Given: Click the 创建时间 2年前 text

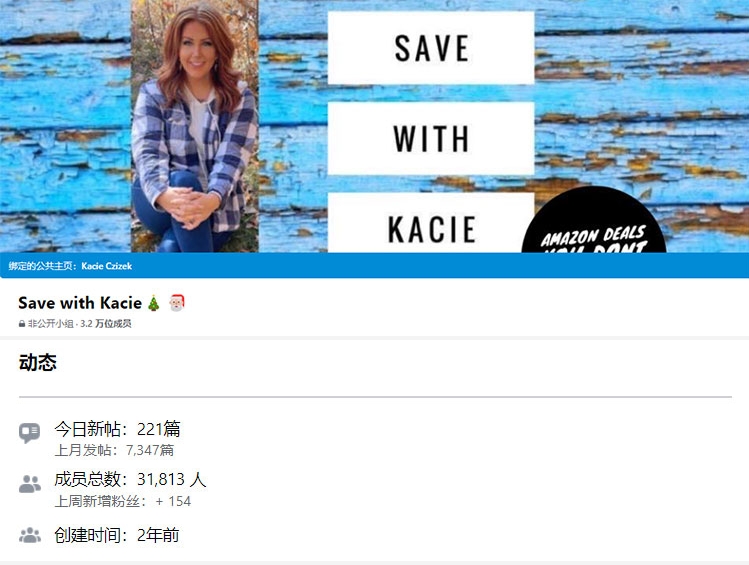Looking at the screenshot, I should (117, 535).
